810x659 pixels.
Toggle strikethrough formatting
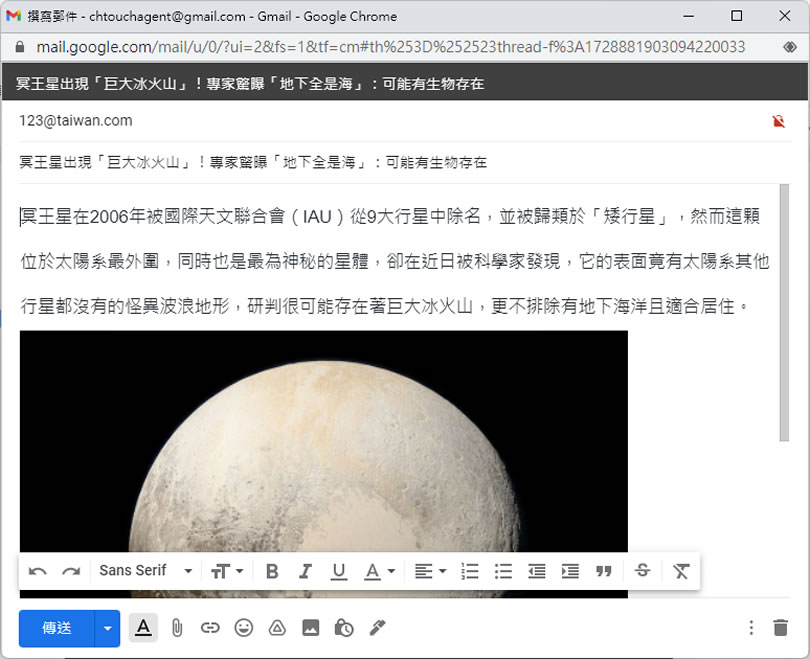642,571
